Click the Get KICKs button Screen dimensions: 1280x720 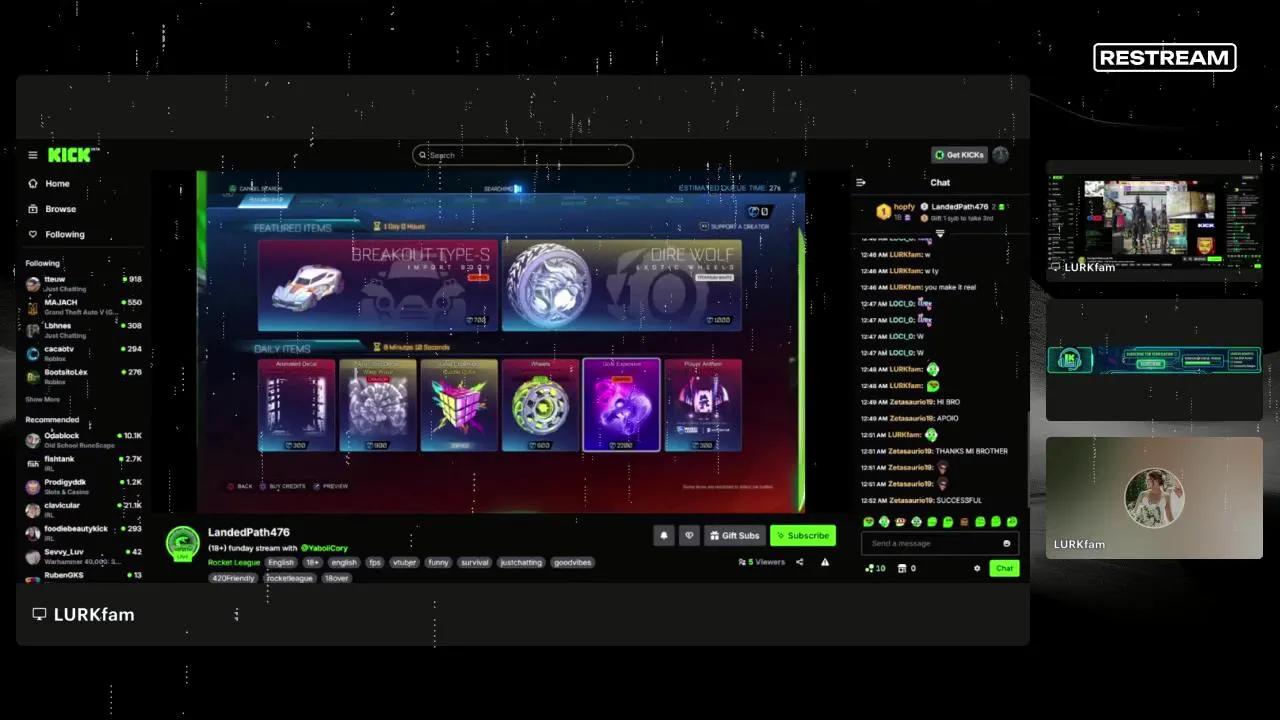click(x=959, y=155)
